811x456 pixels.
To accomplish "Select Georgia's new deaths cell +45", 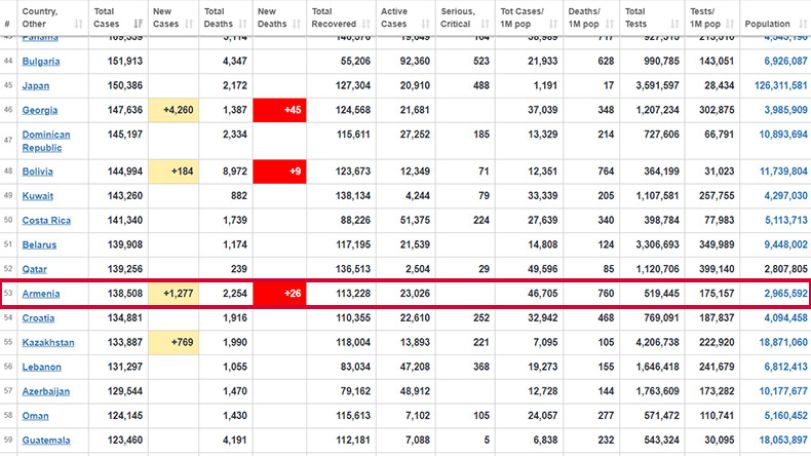I will tap(279, 110).
